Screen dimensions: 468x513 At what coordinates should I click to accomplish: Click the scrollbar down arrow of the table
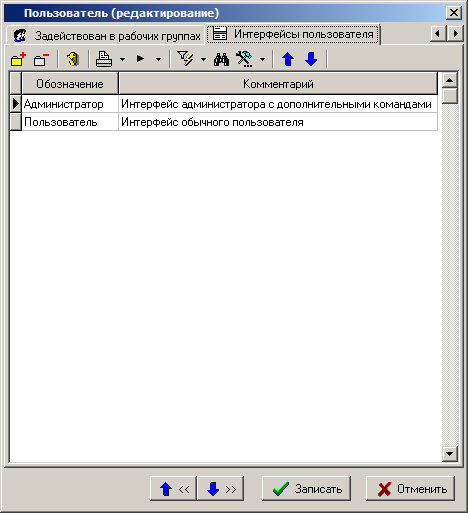(449, 454)
